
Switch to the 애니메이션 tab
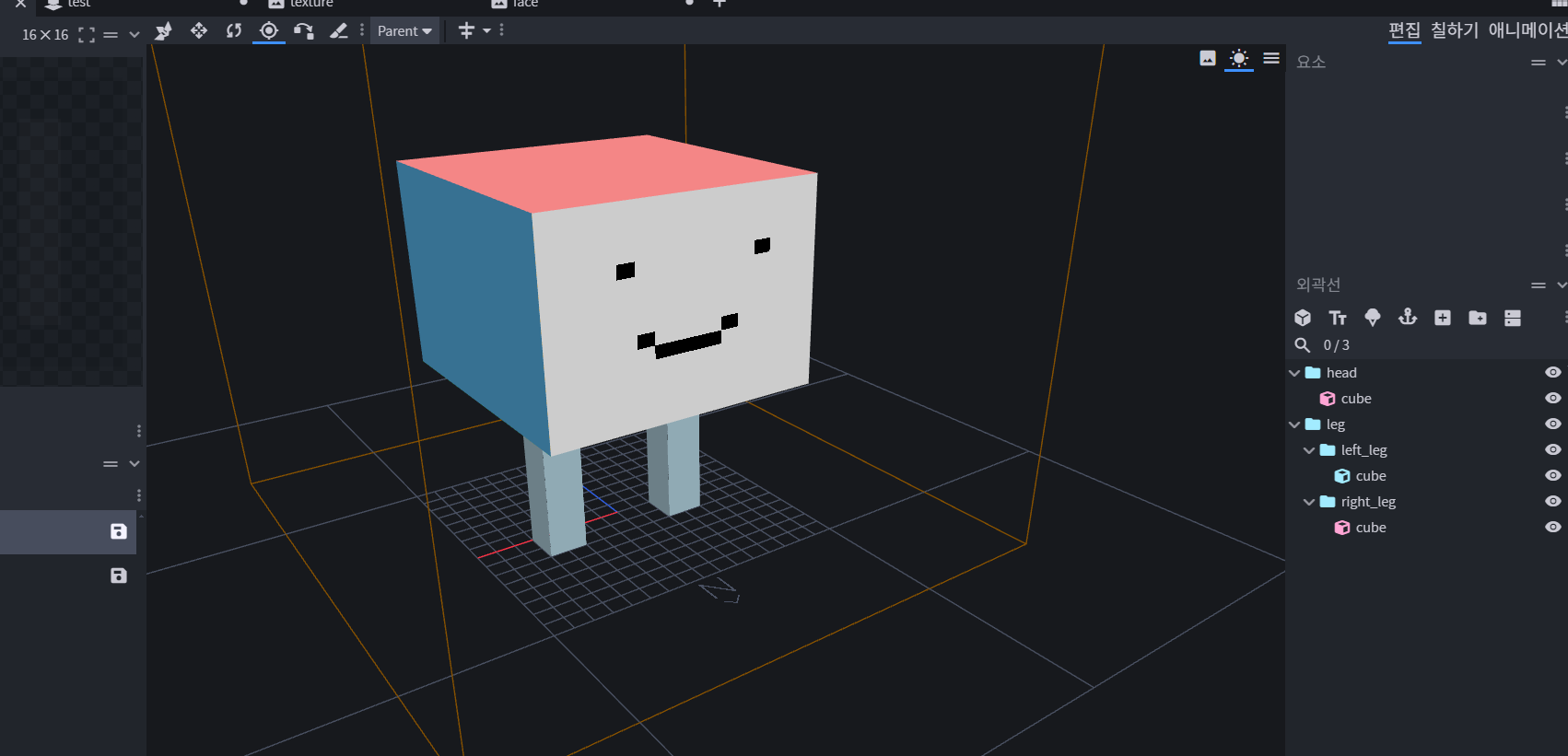coord(1527,30)
